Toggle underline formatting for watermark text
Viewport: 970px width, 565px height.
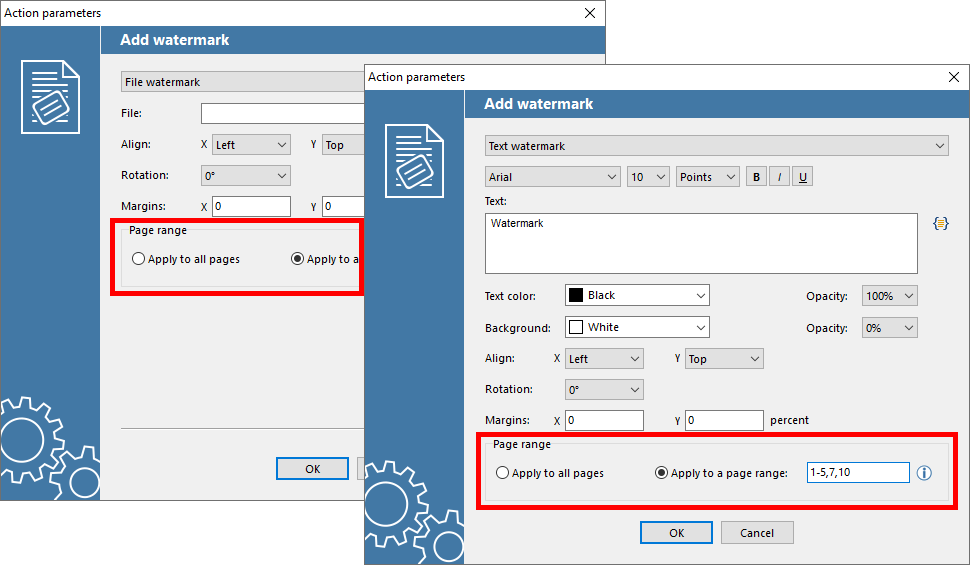tap(802, 177)
